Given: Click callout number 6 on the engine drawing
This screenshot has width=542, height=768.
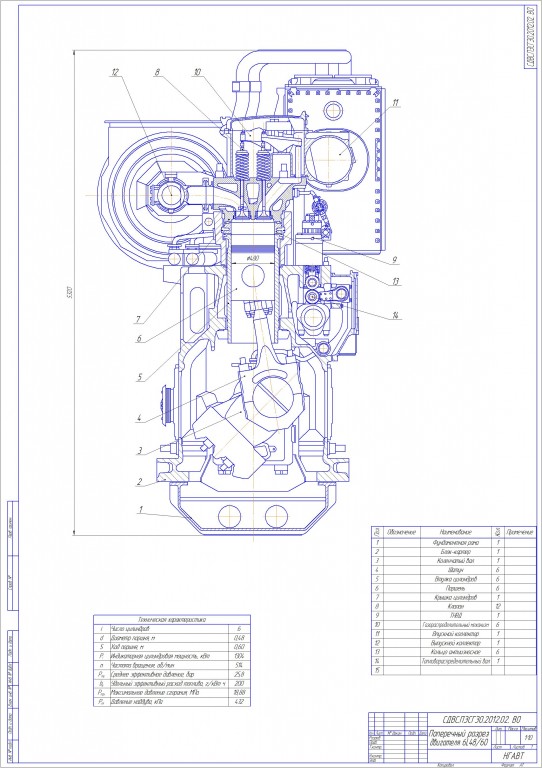Looking at the screenshot, I should pyautogui.click(x=139, y=338).
